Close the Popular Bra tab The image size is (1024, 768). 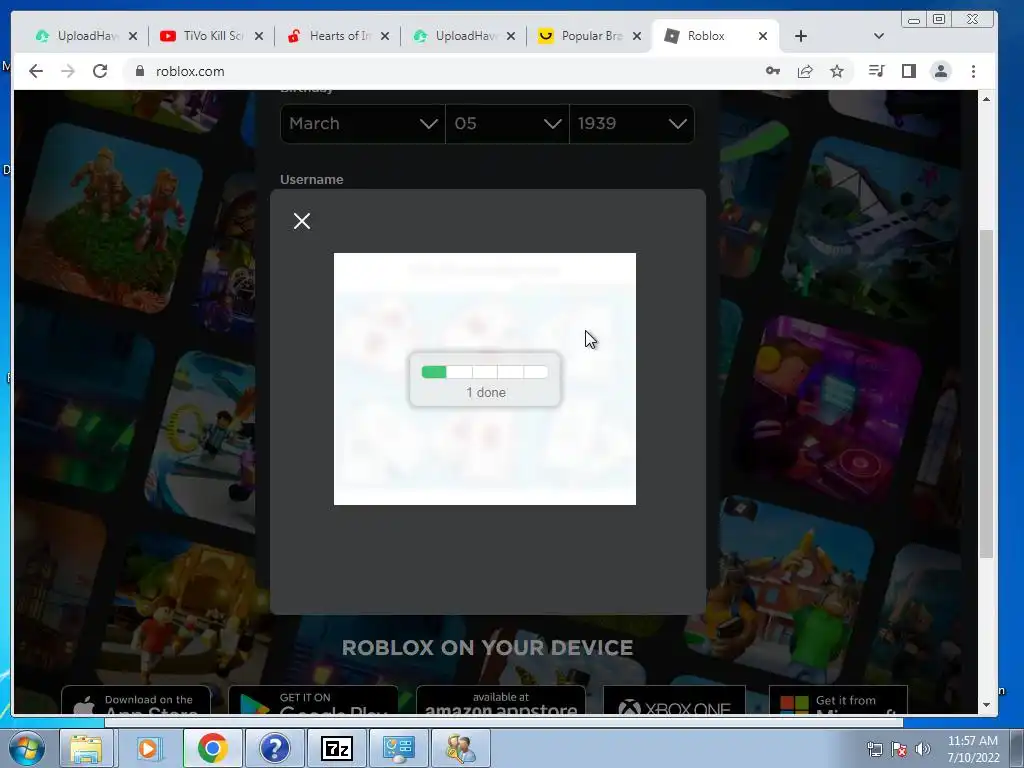(637, 36)
